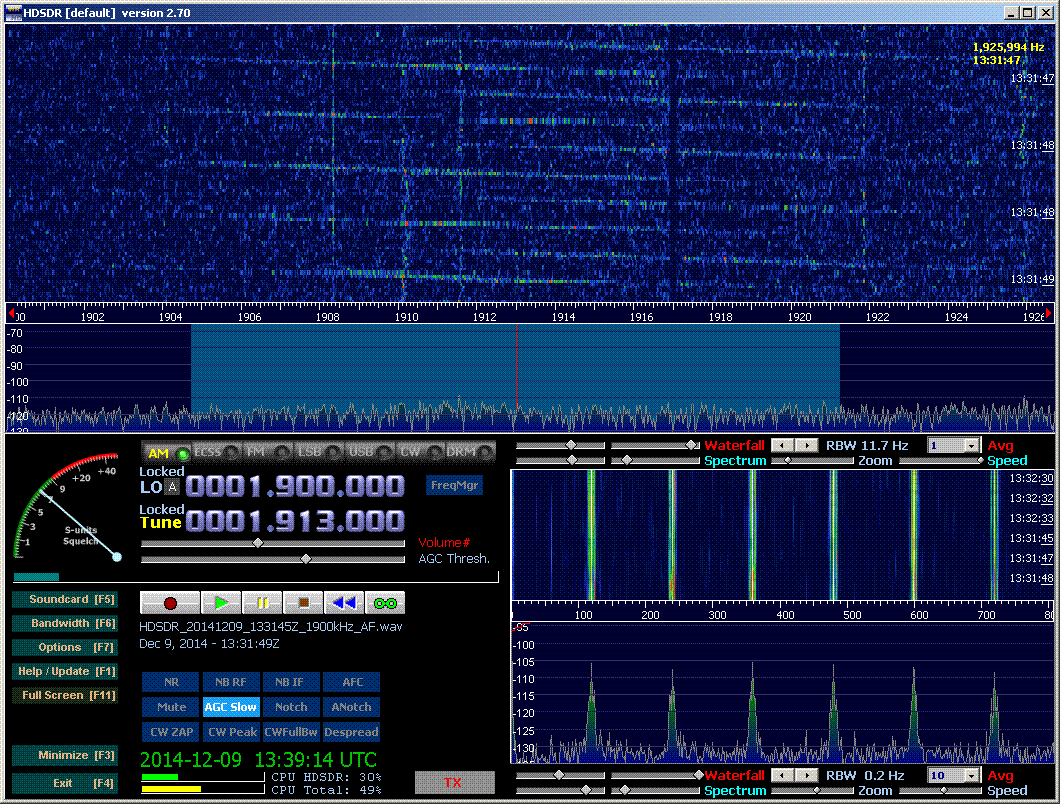Click the Bandwidth [F6] button

[x=65, y=623]
